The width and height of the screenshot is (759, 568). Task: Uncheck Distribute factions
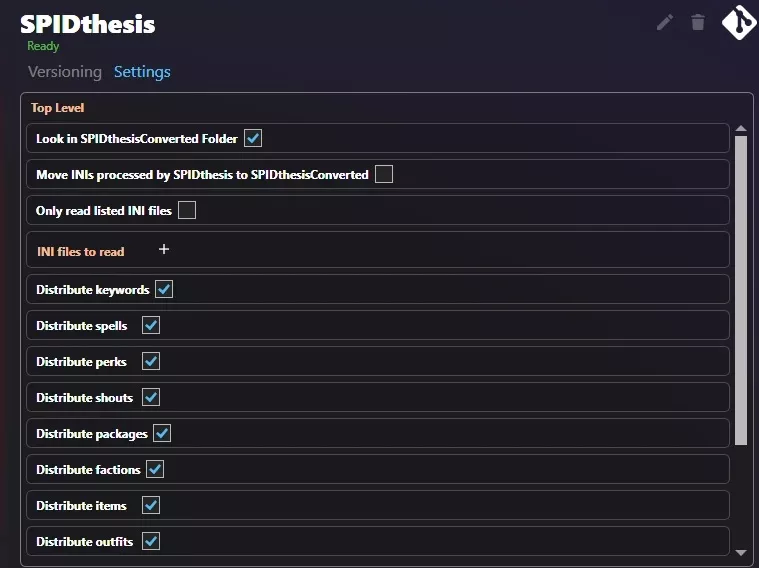[x=155, y=469]
